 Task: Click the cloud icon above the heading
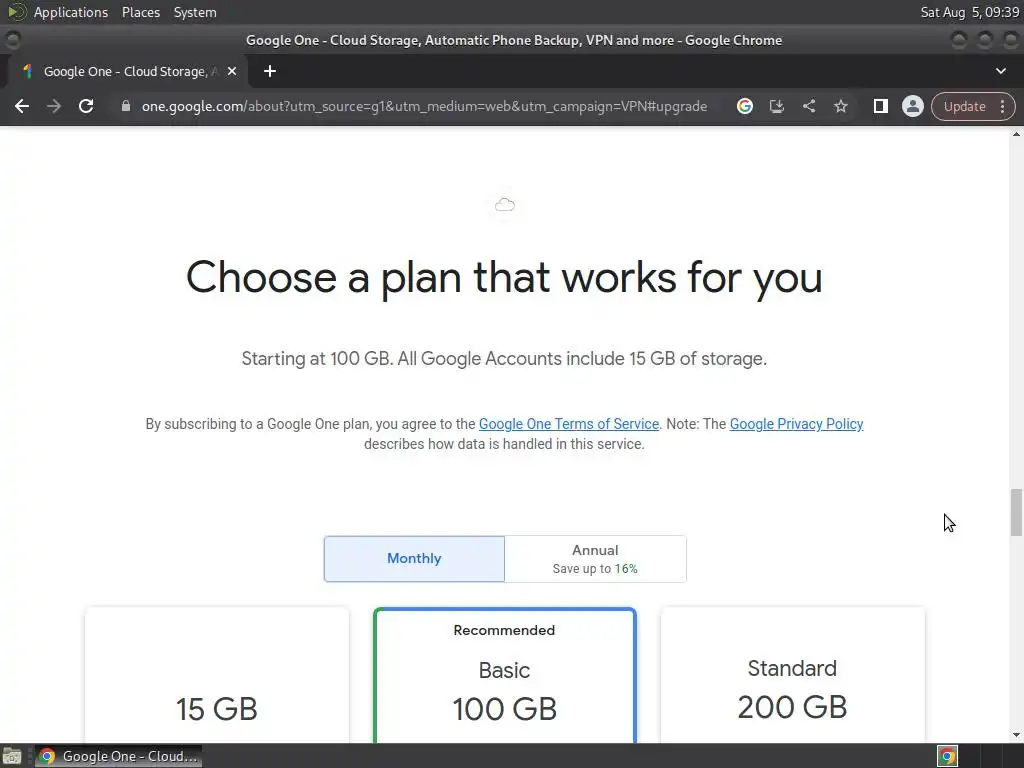tap(504, 205)
